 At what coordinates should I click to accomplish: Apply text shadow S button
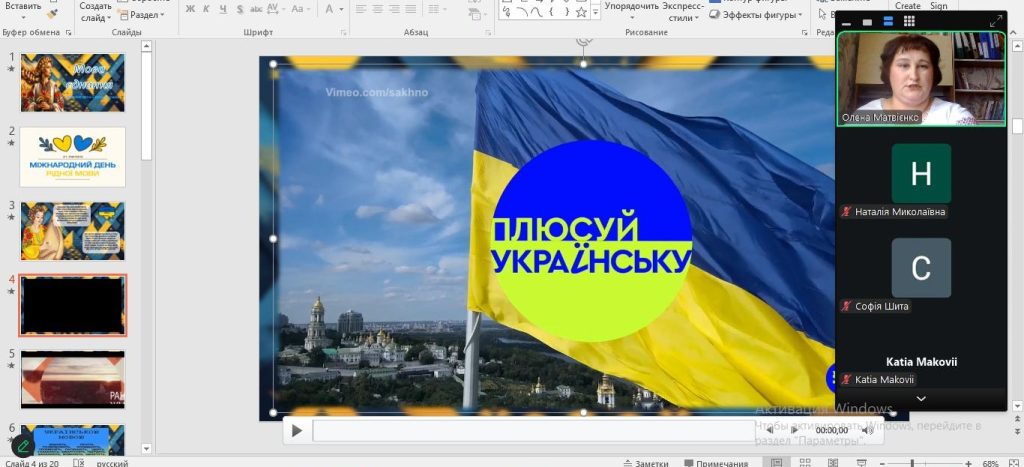[240, 9]
